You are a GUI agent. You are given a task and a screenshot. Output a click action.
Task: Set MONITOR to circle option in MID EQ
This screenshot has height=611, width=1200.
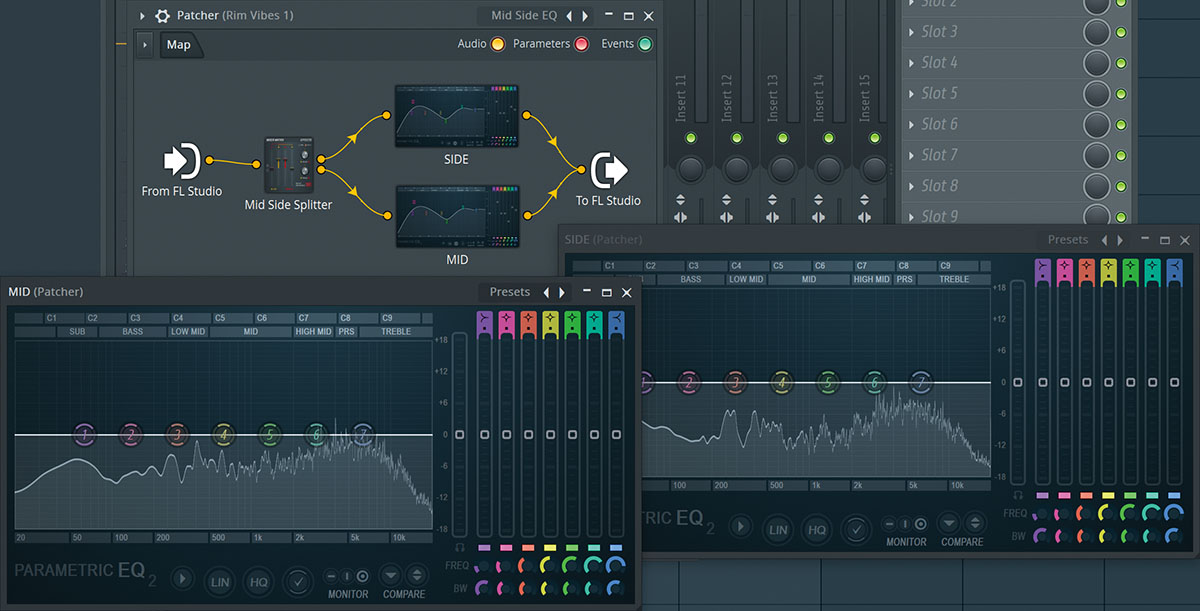[362, 576]
